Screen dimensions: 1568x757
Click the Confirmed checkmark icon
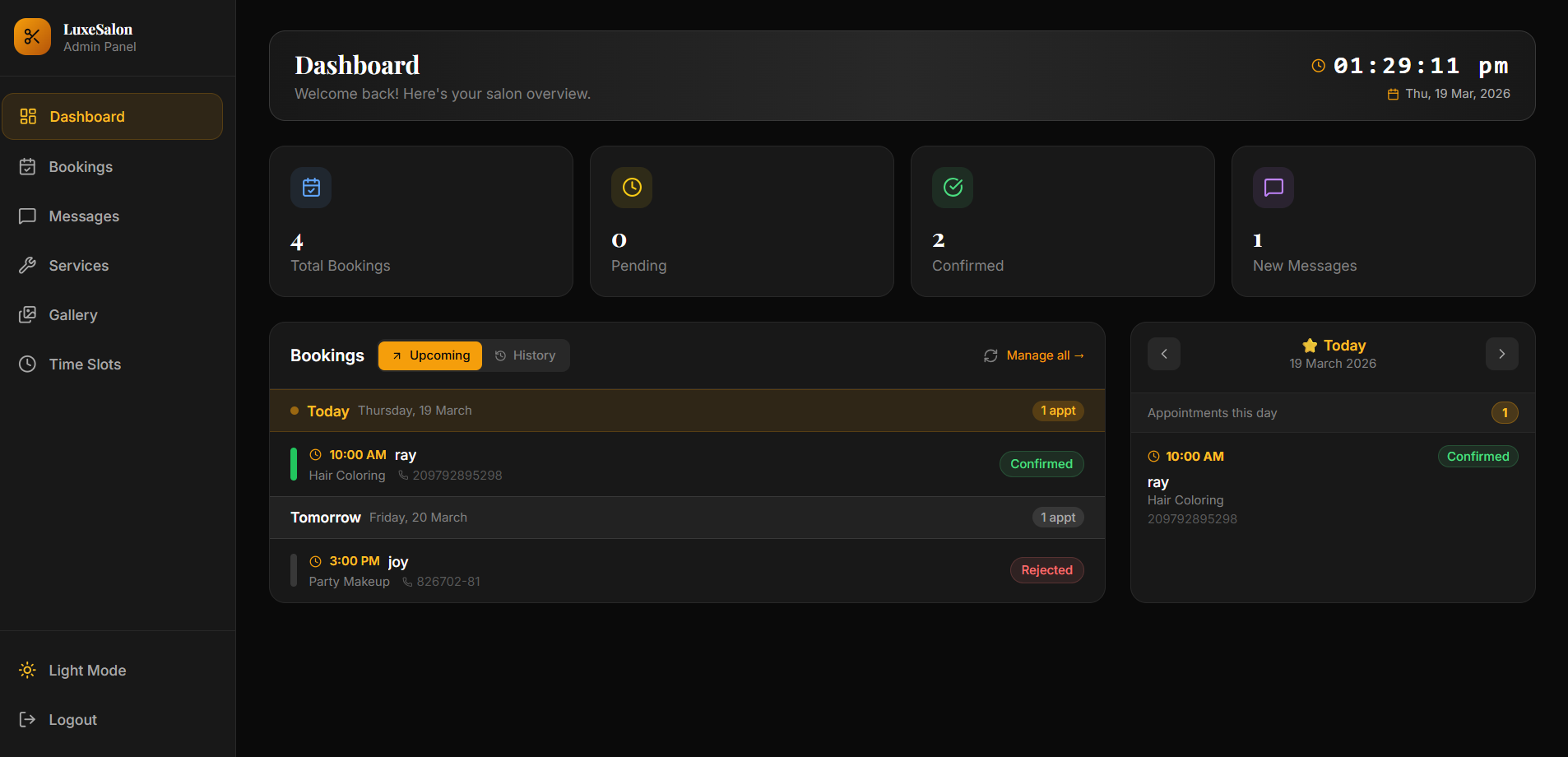[x=953, y=188]
